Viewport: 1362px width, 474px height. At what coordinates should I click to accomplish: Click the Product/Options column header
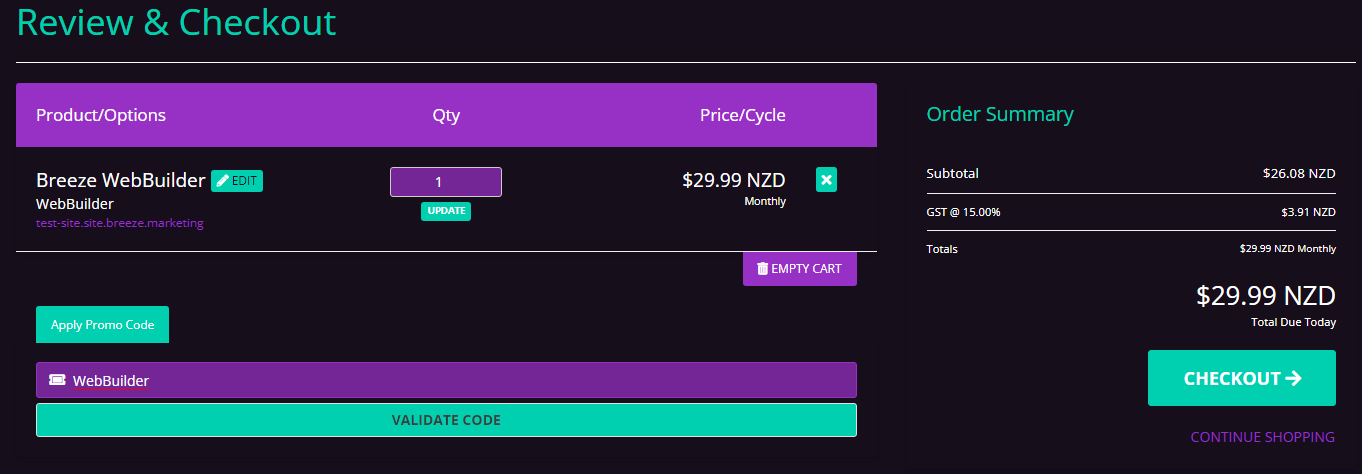(x=101, y=115)
